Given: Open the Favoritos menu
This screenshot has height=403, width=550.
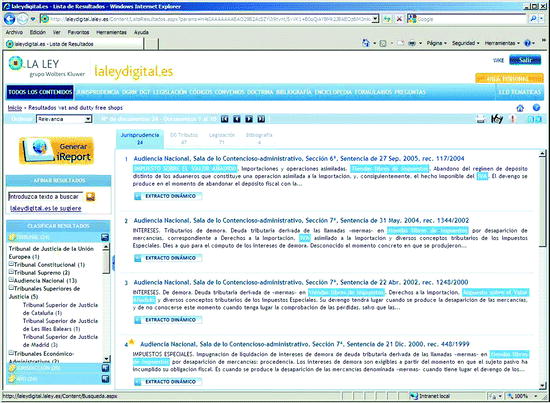Looking at the screenshot, I should point(78,32).
